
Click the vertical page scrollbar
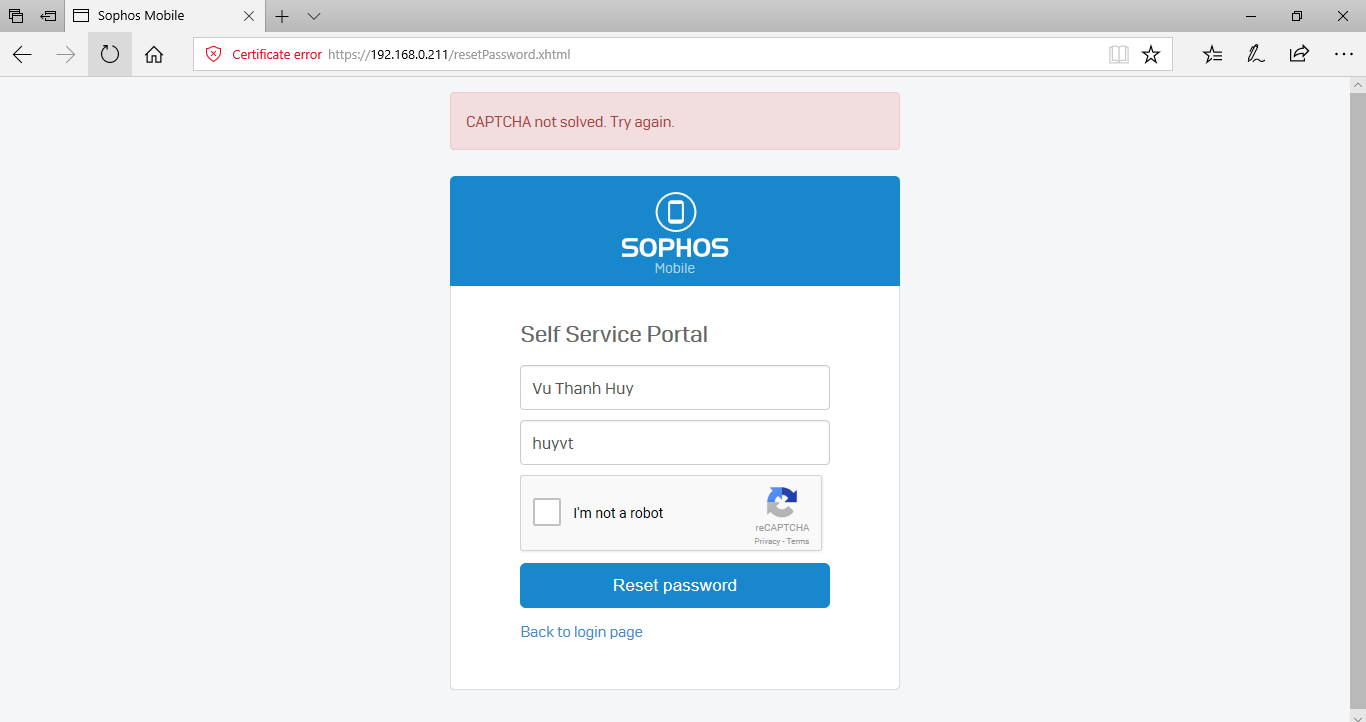tap(1358, 400)
